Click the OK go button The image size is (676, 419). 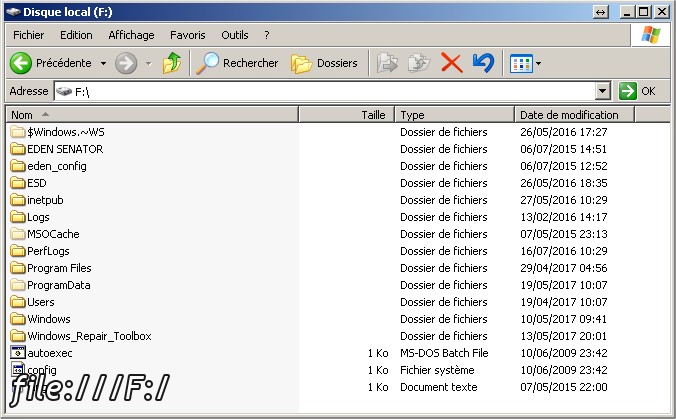[x=637, y=91]
